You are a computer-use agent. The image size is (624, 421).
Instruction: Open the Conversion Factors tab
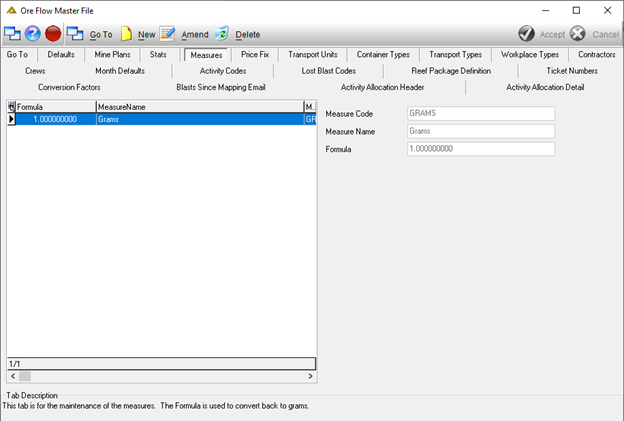pyautogui.click(x=69, y=87)
